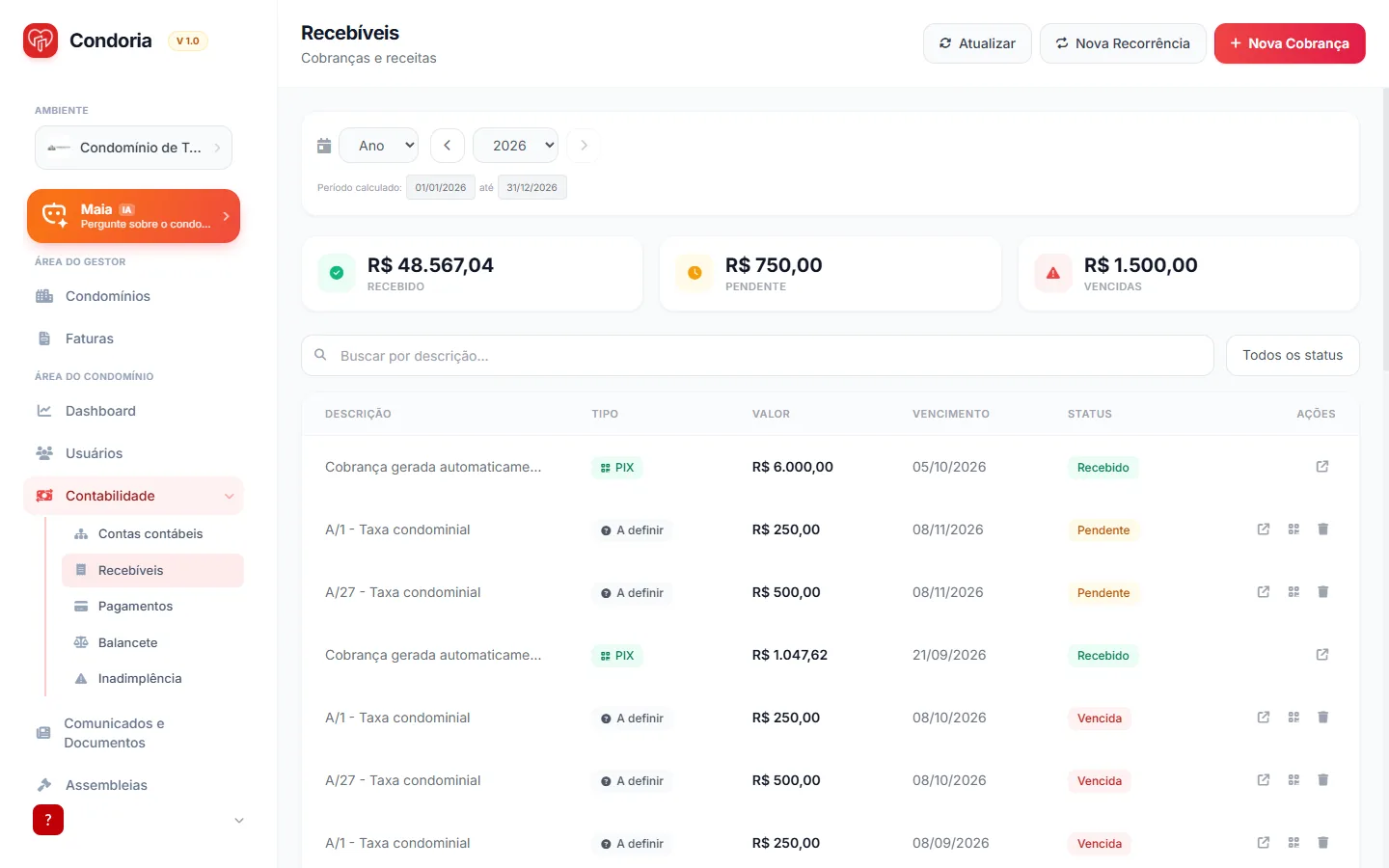Delete the A/27 charge due 08/11/2026
Image resolution: width=1389 pixels, height=868 pixels.
tap(1323, 592)
